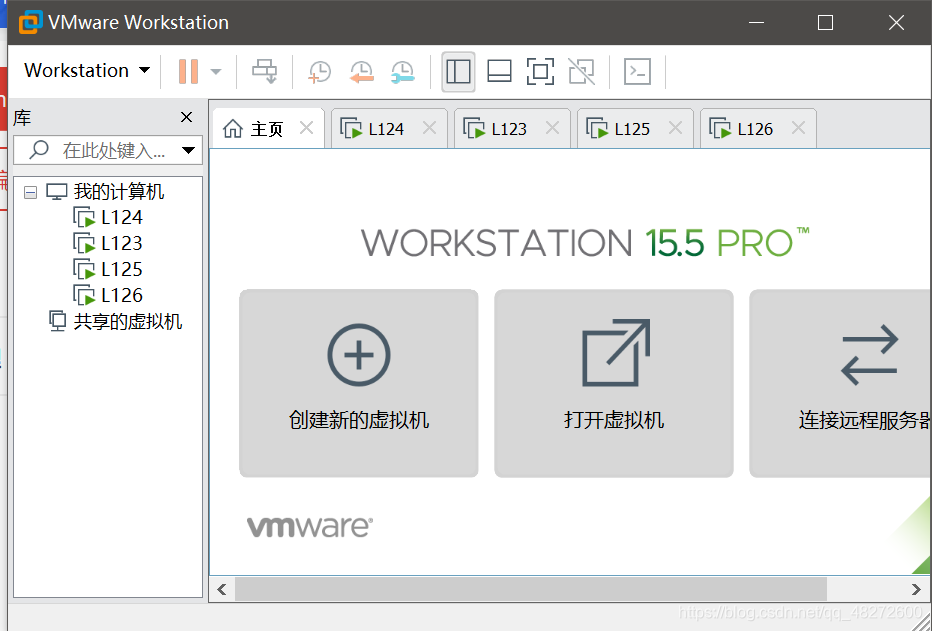Enter full screen mode icon
Viewport: 932px width, 631px height.
540,71
